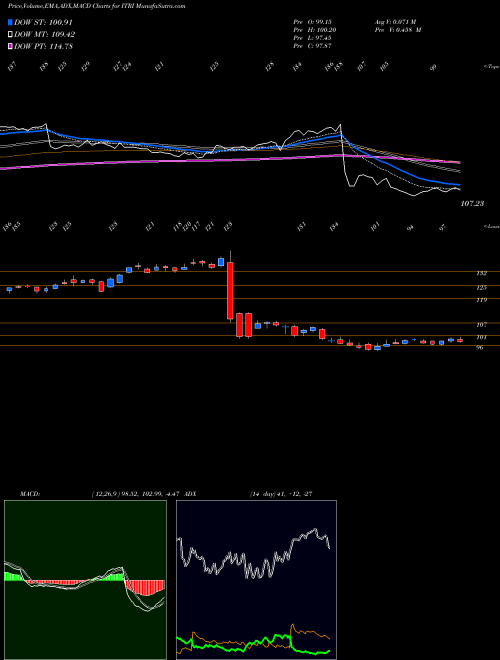Click the red MACD histogram bars
Screen dimensions: 500x660
tap(145, 588)
